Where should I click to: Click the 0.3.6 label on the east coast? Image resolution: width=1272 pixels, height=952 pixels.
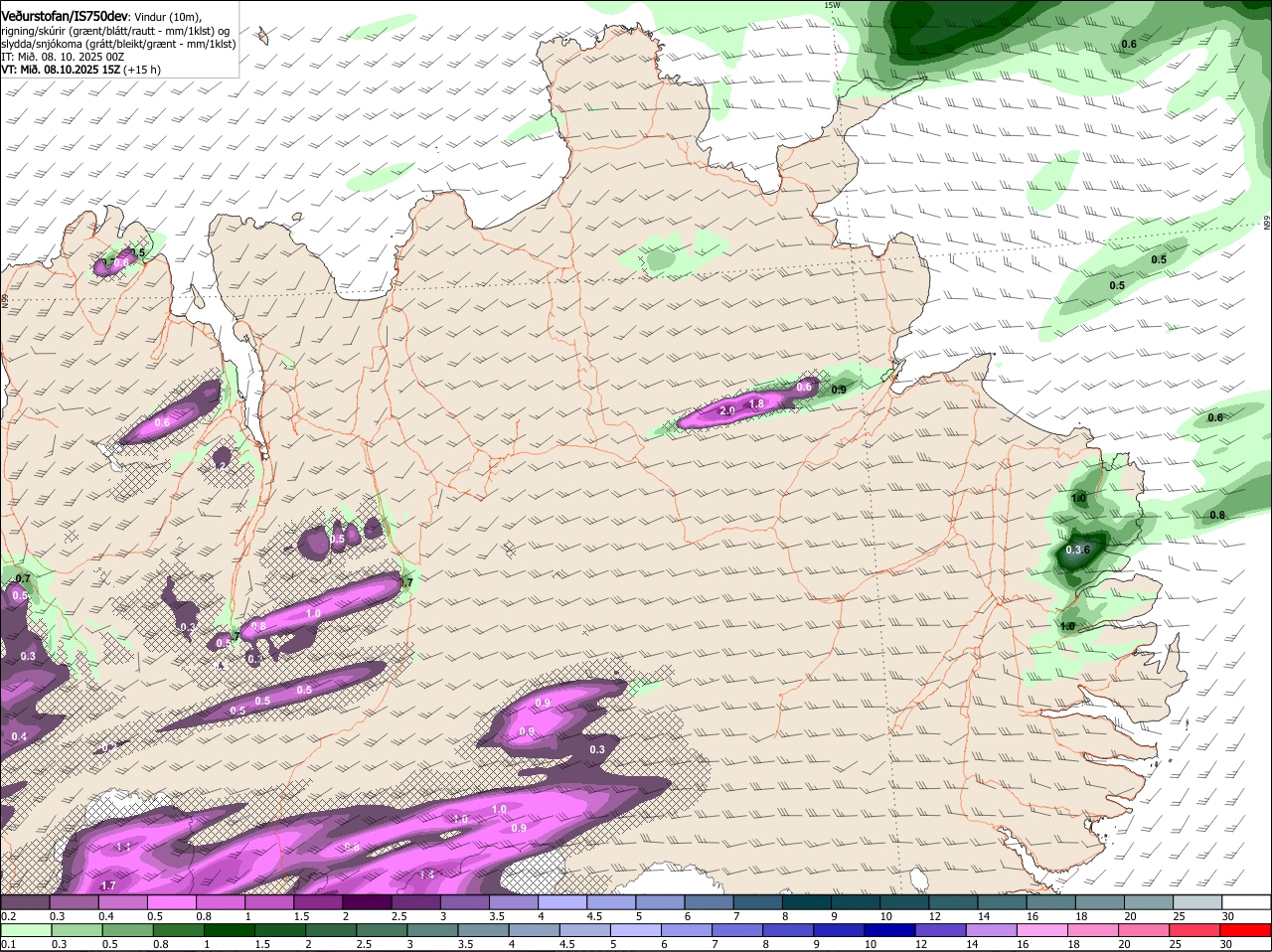pos(1078,550)
